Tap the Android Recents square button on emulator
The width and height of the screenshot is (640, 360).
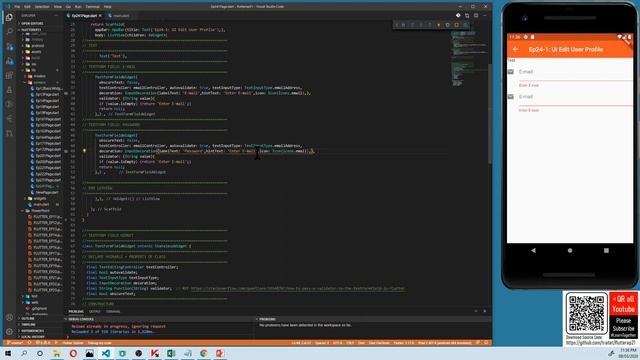pos(606,250)
